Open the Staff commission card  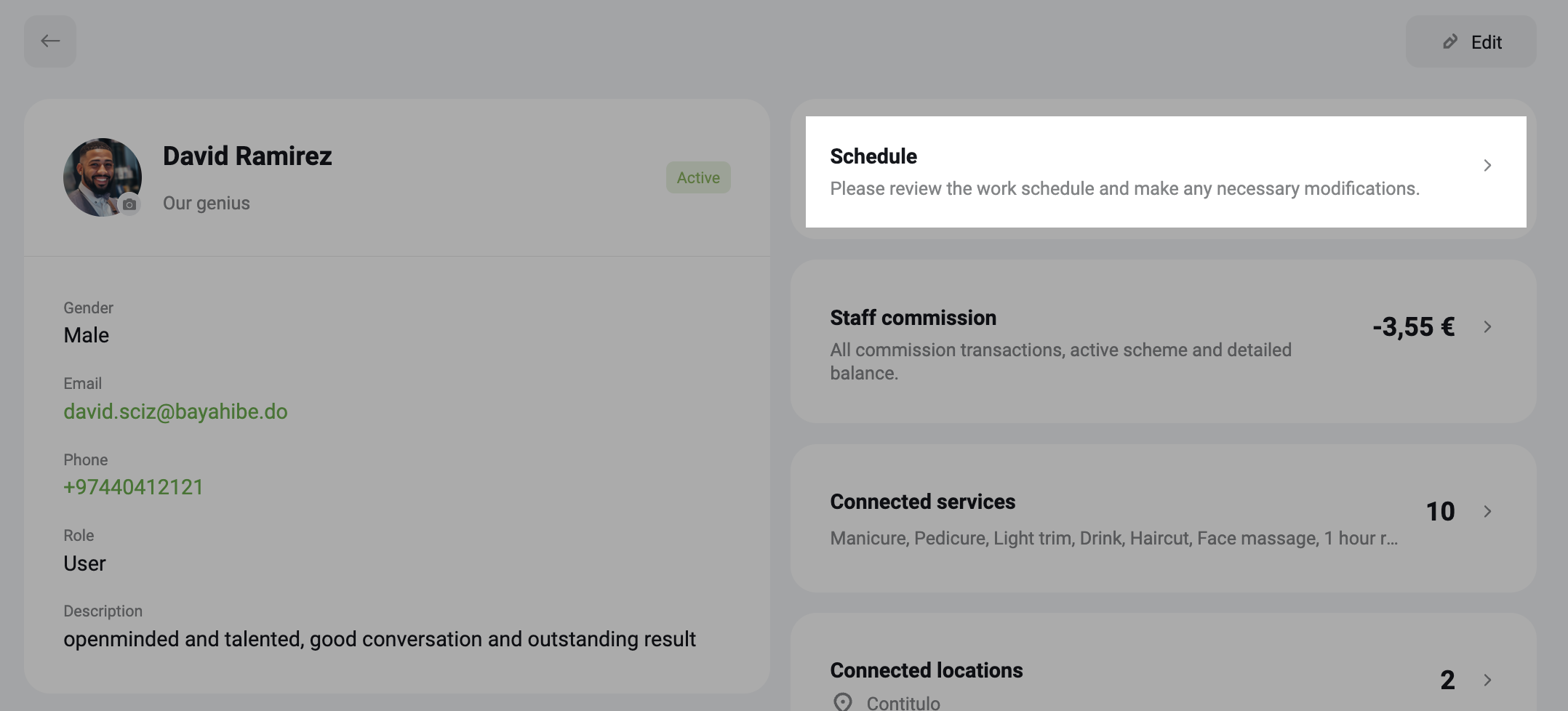[1164, 342]
